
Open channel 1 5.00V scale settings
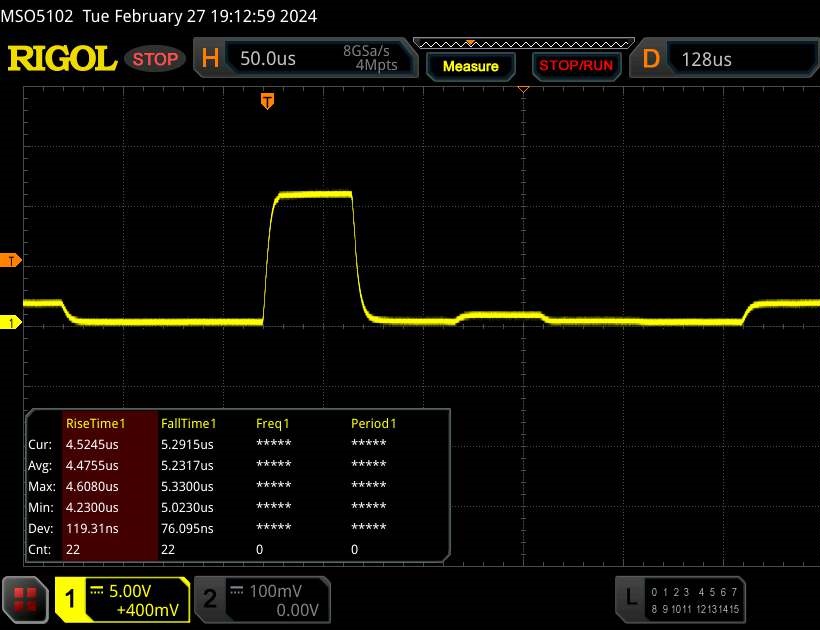click(137, 600)
